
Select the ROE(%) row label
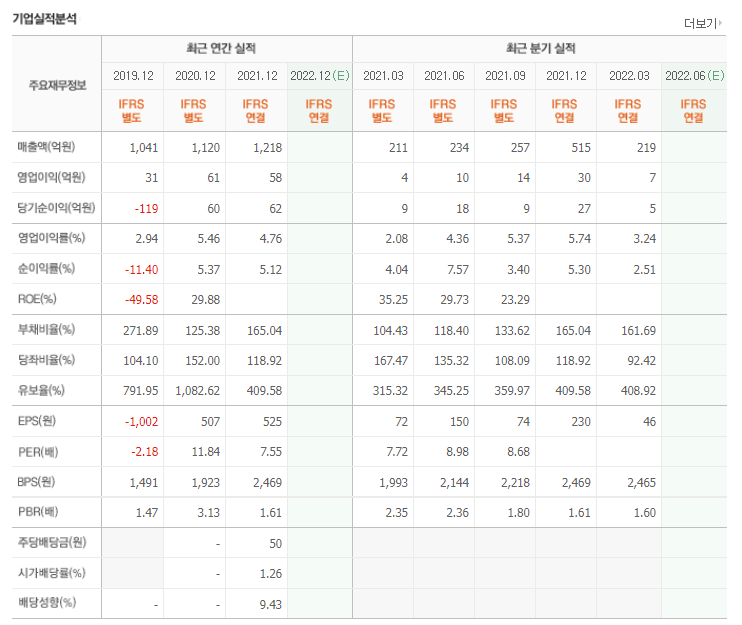pyautogui.click(x=37, y=299)
